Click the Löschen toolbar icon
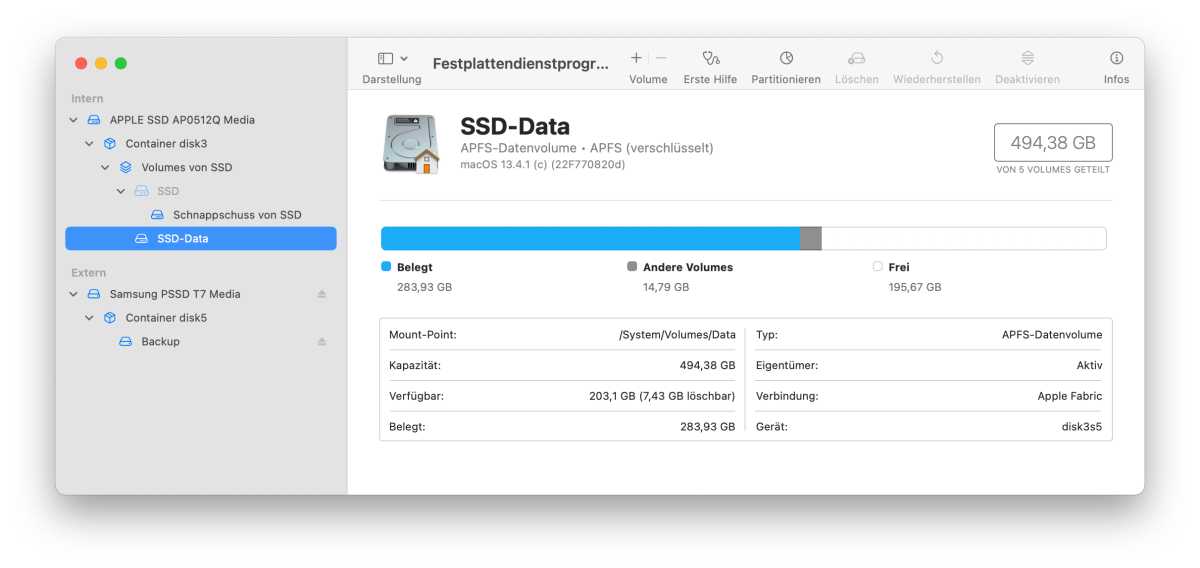1200x568 pixels. point(857,58)
